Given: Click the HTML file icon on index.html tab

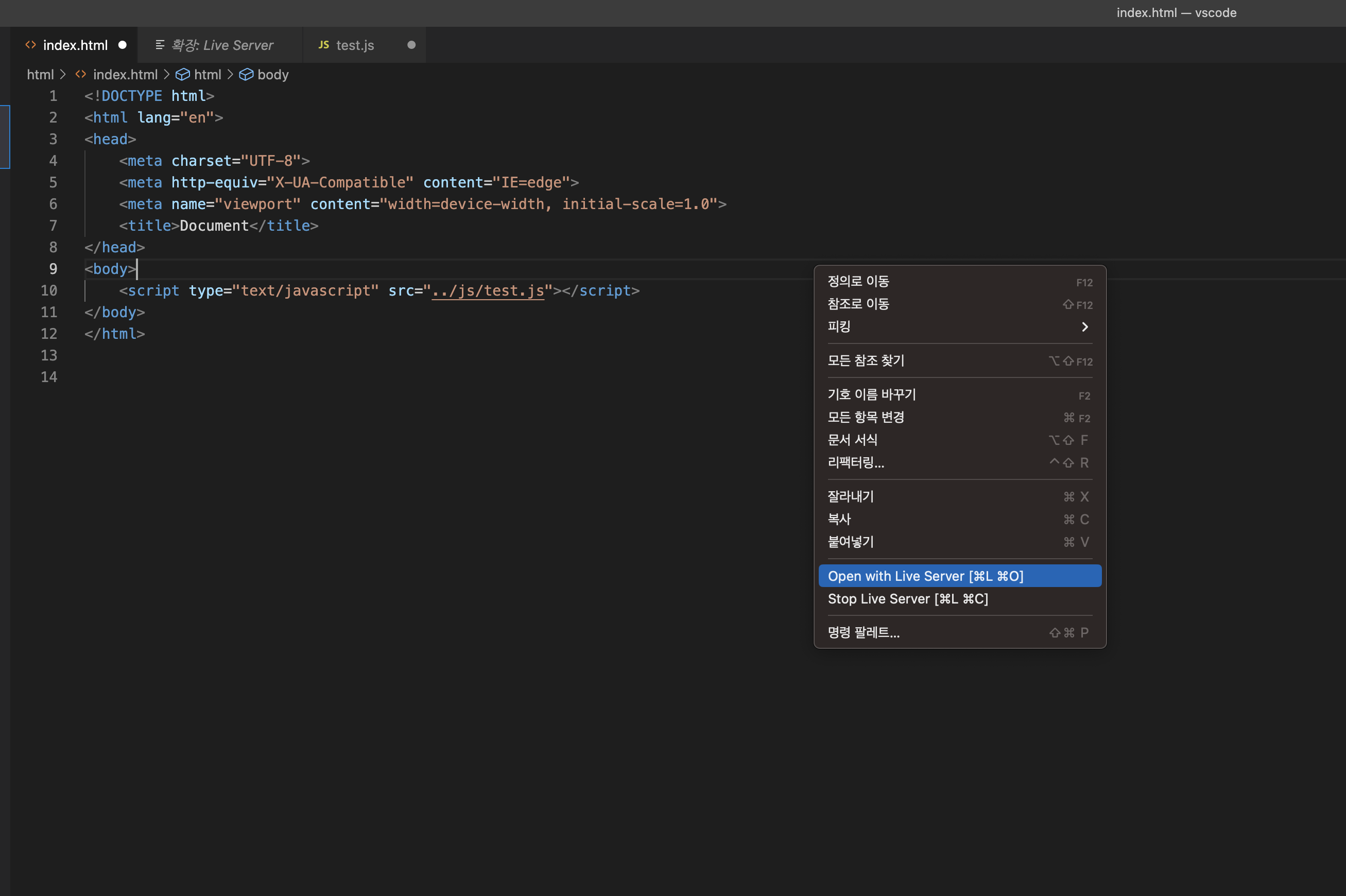Looking at the screenshot, I should [x=31, y=45].
